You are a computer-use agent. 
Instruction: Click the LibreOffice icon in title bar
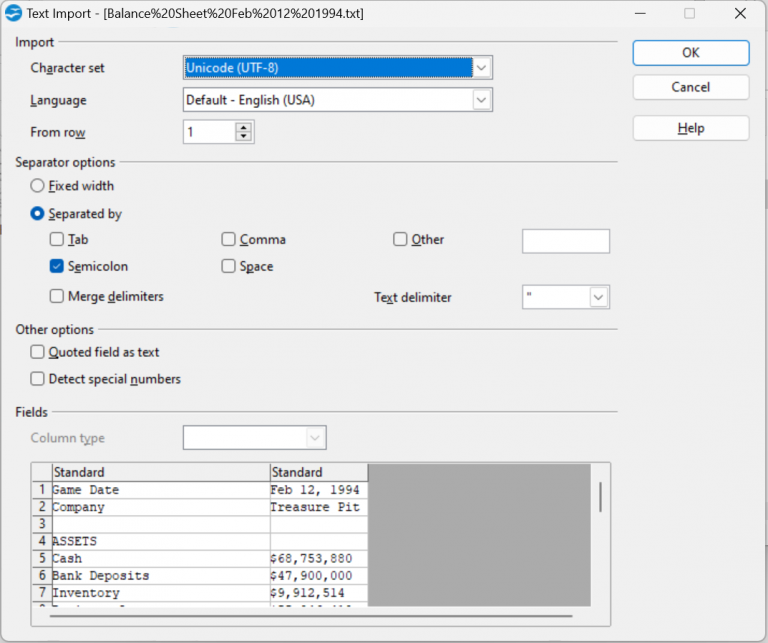tap(14, 14)
